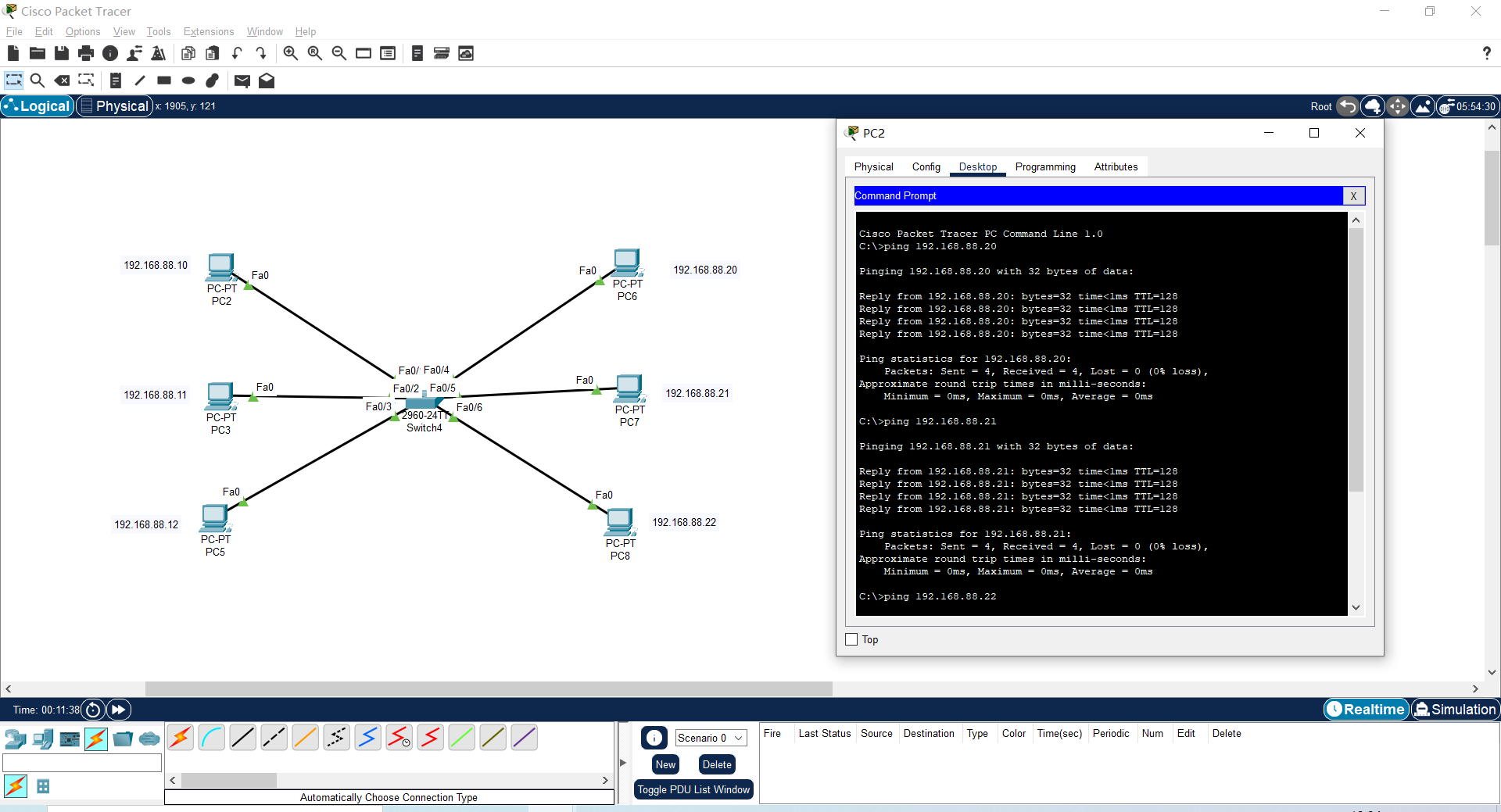The image size is (1501, 812).
Task: Close the Command Prompt with X
Action: pos(1353,195)
